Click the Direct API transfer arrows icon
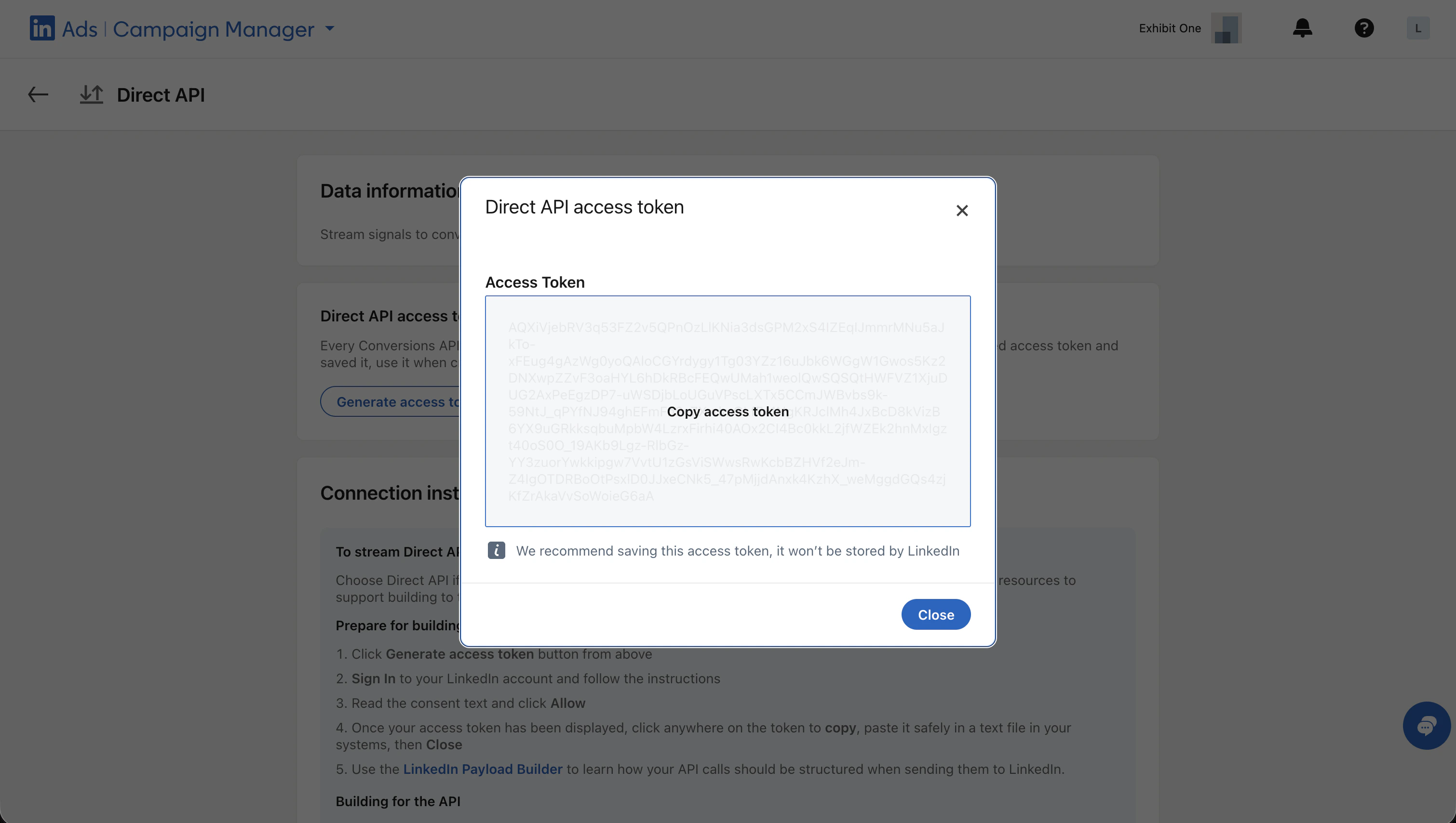Screen dimensions: 1456x823 (91, 94)
